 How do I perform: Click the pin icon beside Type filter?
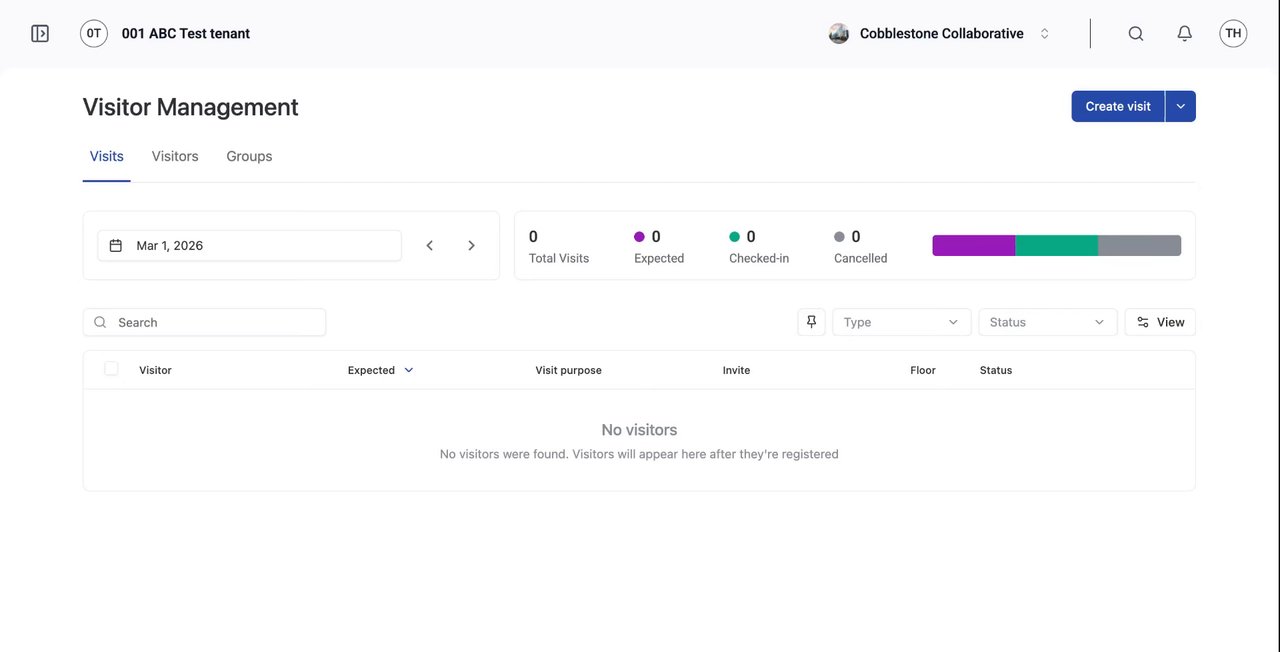(x=812, y=322)
